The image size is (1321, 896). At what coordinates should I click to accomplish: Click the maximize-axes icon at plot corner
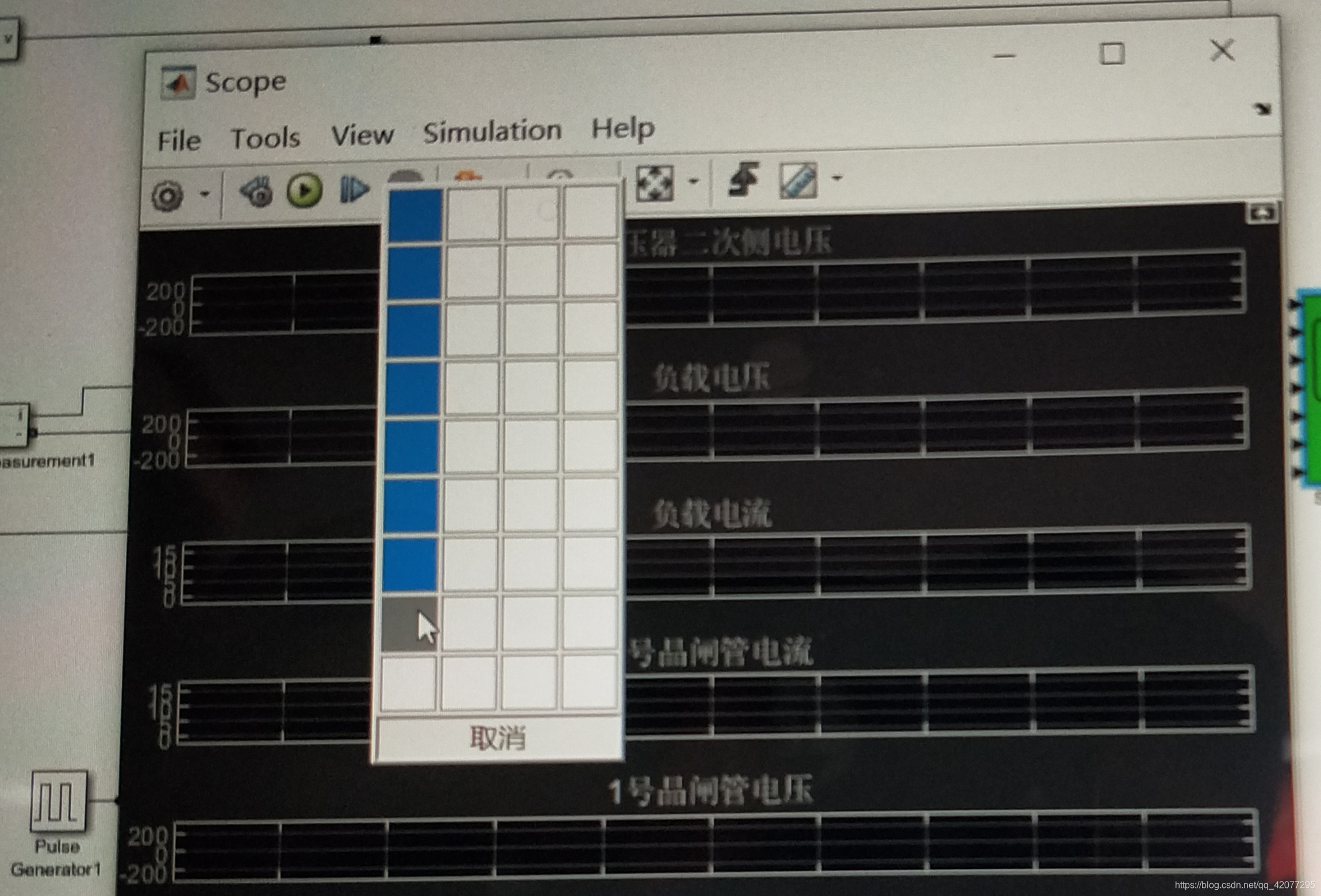1261,213
